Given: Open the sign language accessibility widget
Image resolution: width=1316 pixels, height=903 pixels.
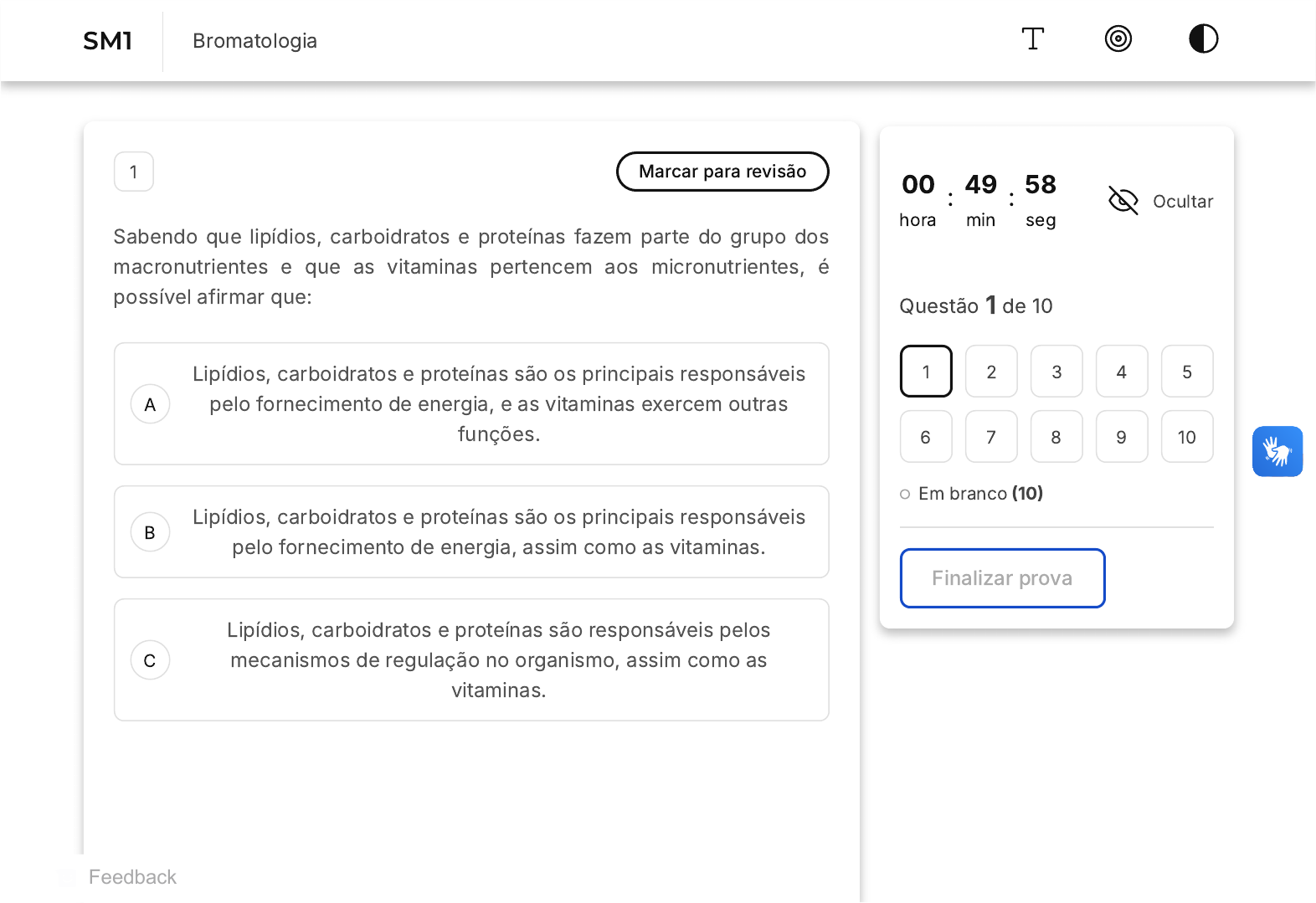Looking at the screenshot, I should (1277, 452).
